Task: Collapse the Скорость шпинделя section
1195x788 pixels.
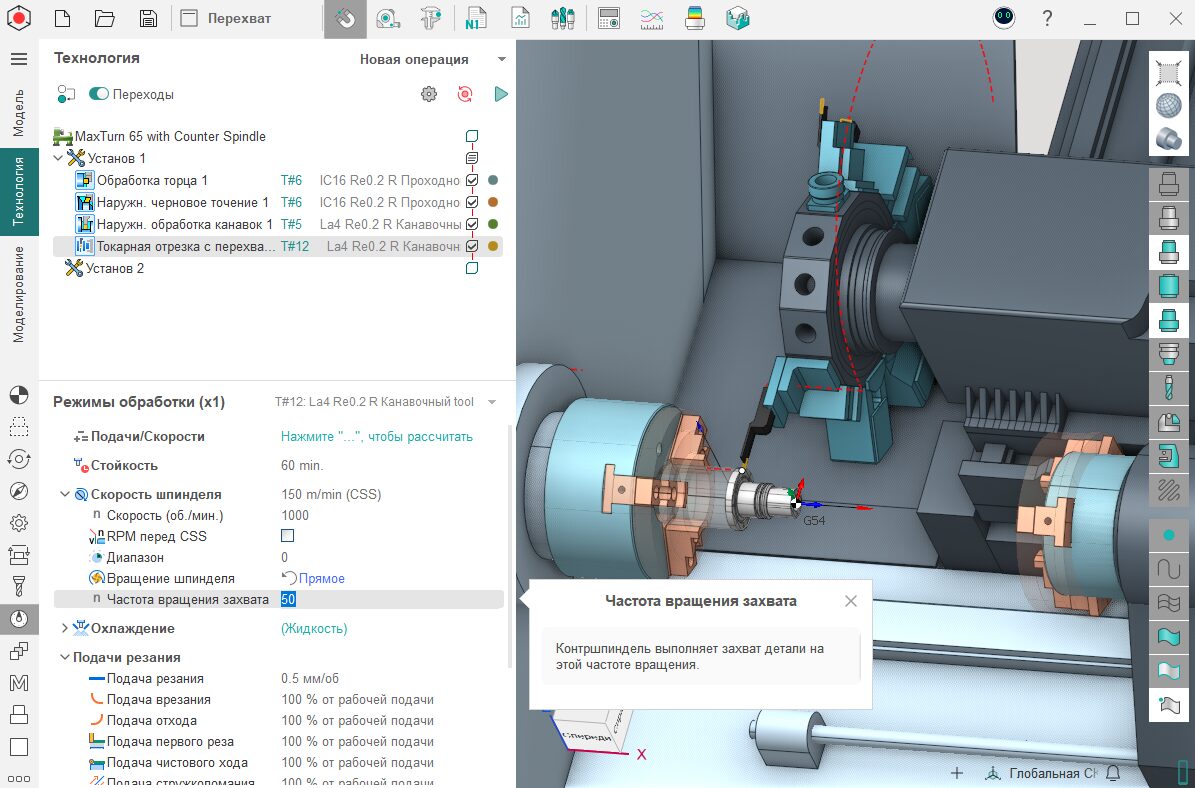Action: (65, 494)
